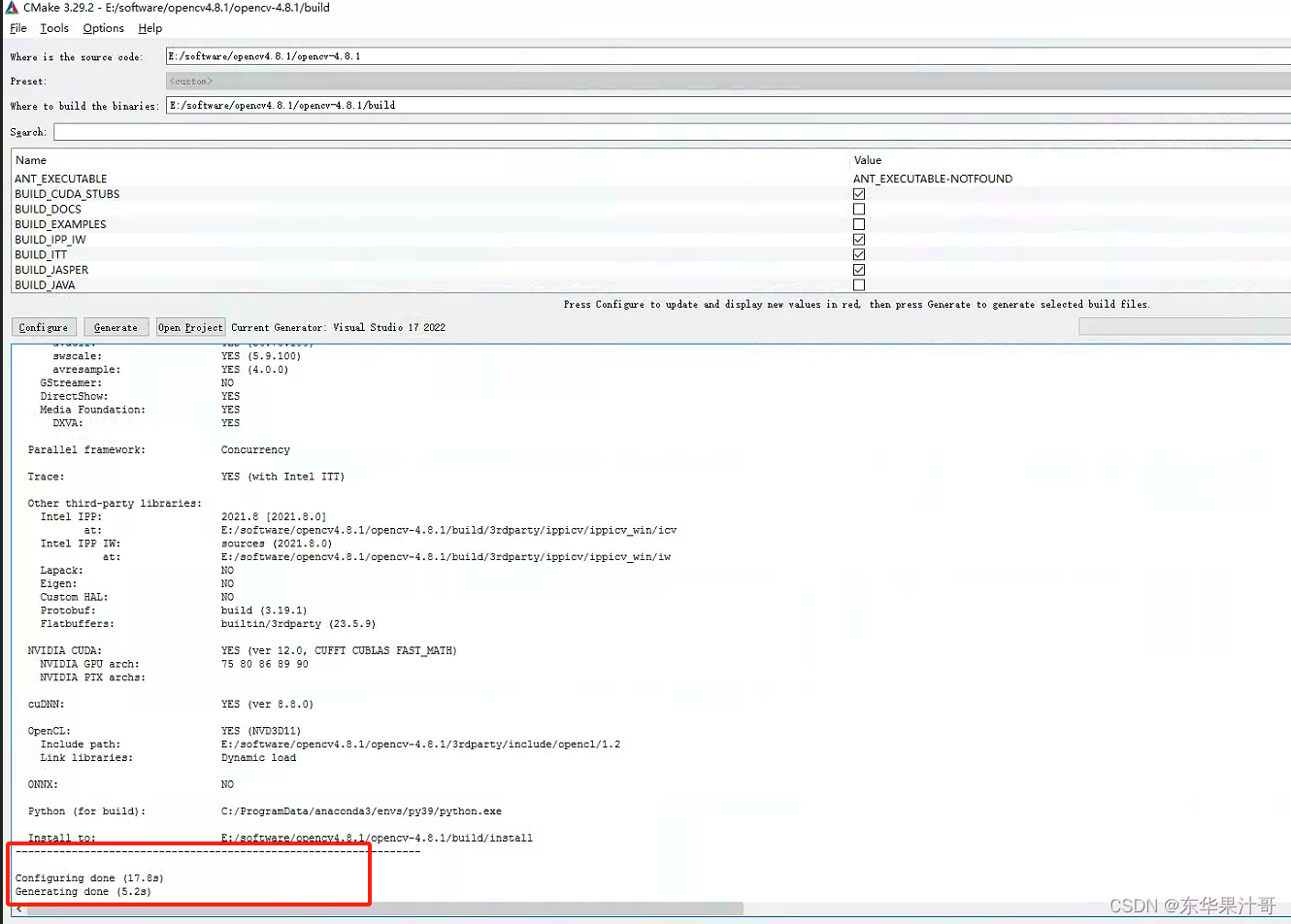The width and height of the screenshot is (1291, 924).
Task: Open the Tools menu
Action: 54,28
